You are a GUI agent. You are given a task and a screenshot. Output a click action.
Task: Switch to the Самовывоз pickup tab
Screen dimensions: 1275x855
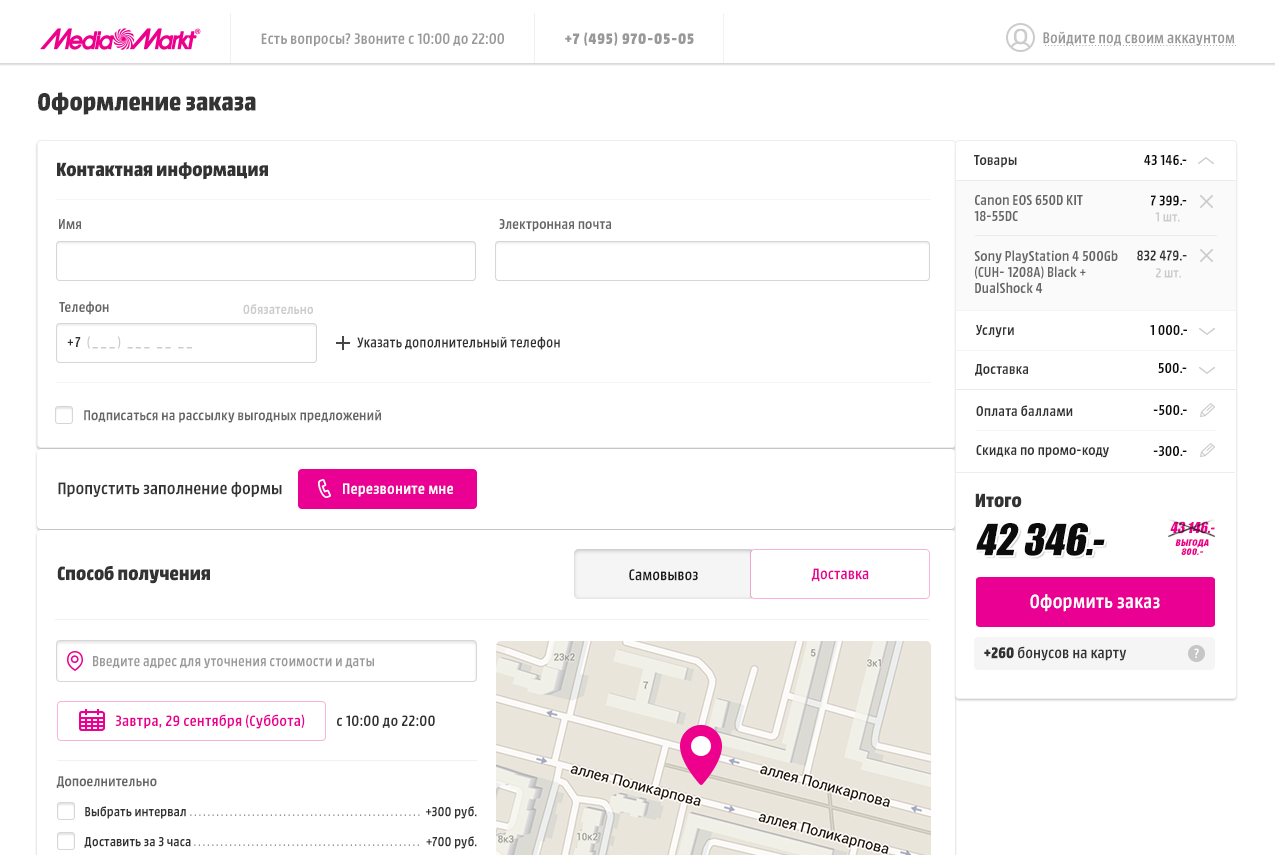pyautogui.click(x=662, y=575)
